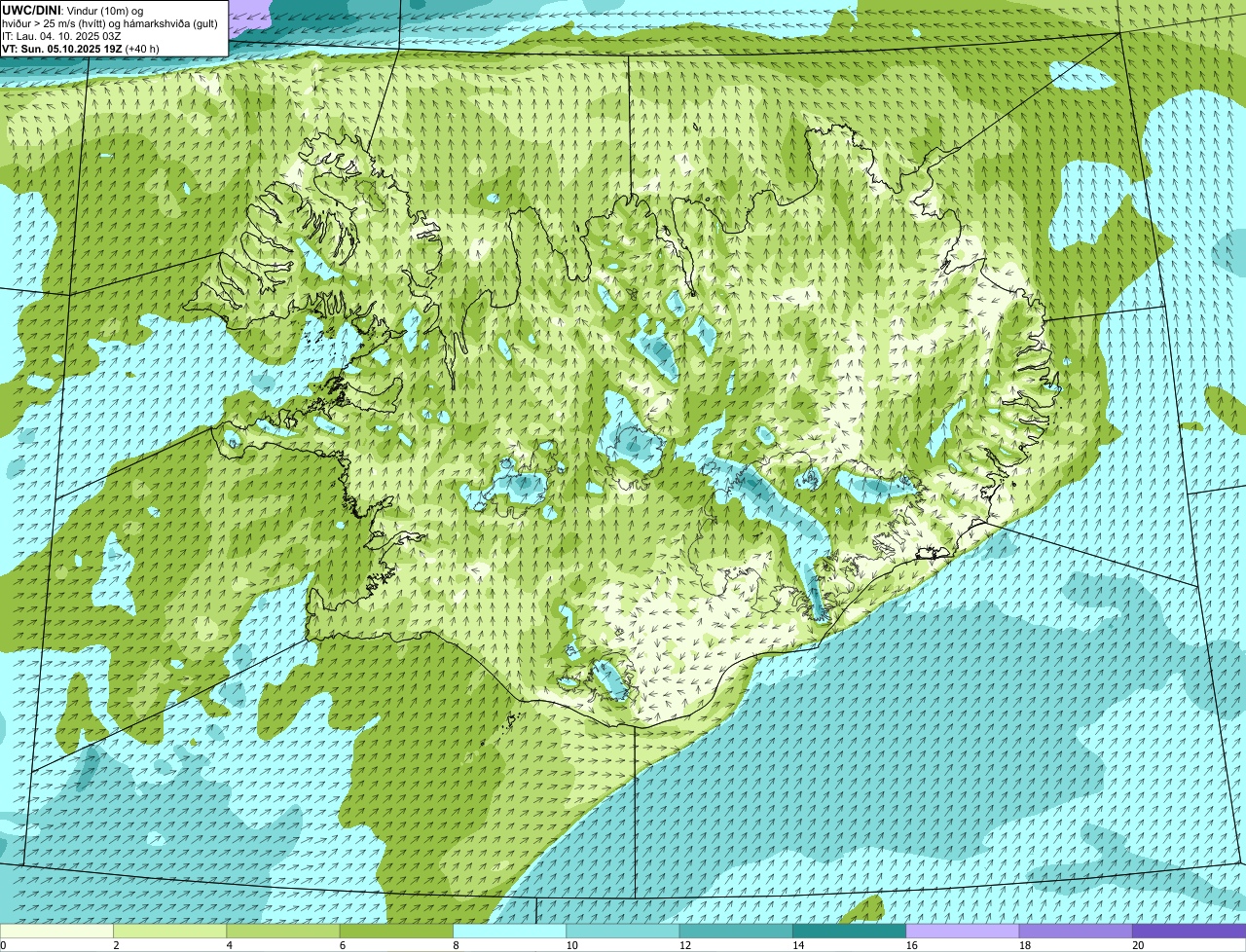This screenshot has width=1246, height=952.
Task: Click the 12–14 m/s teal scale swatch
Action: coord(736,931)
